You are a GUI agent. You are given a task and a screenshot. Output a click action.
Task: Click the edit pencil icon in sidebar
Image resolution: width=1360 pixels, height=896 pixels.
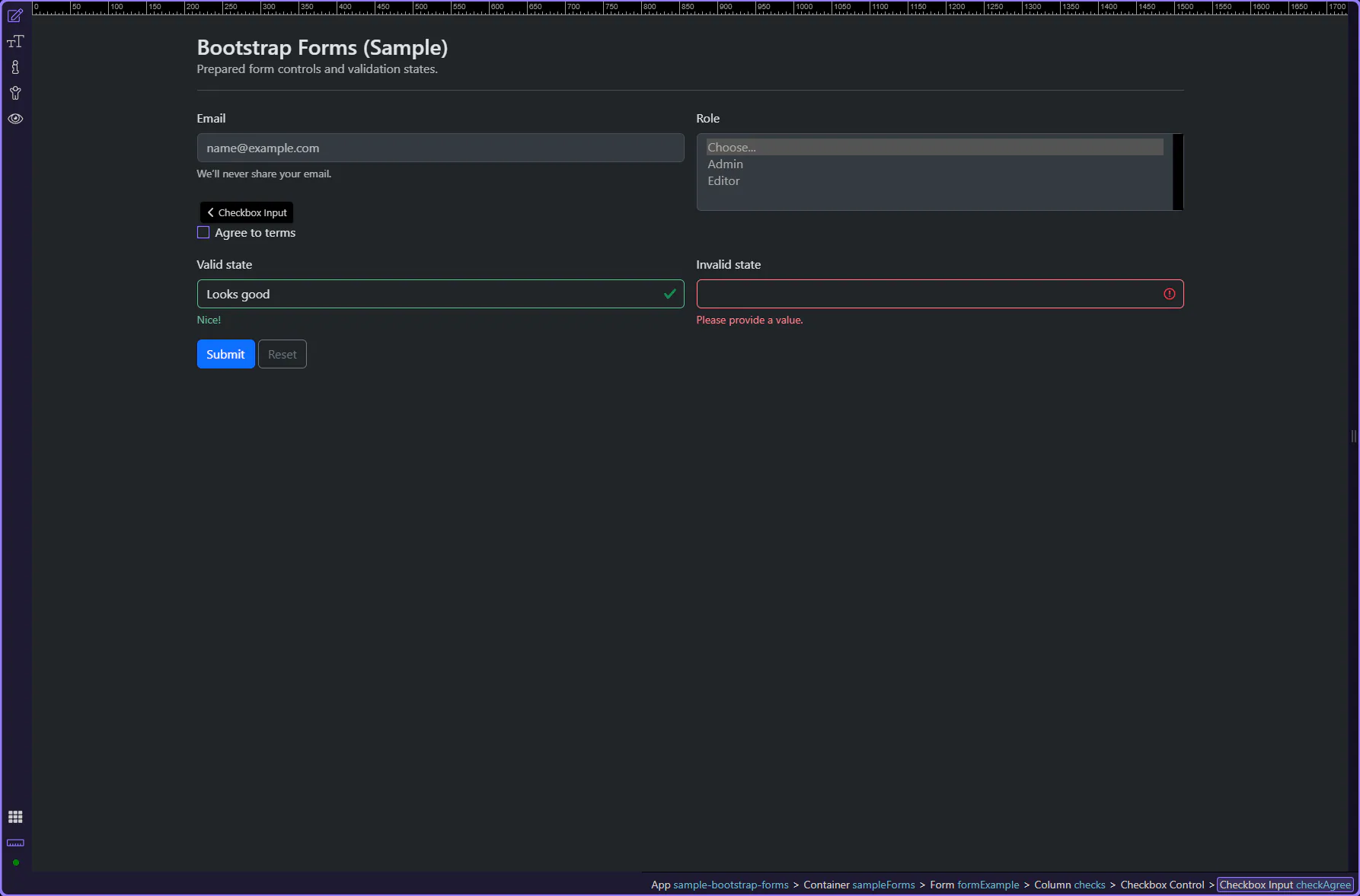15,16
